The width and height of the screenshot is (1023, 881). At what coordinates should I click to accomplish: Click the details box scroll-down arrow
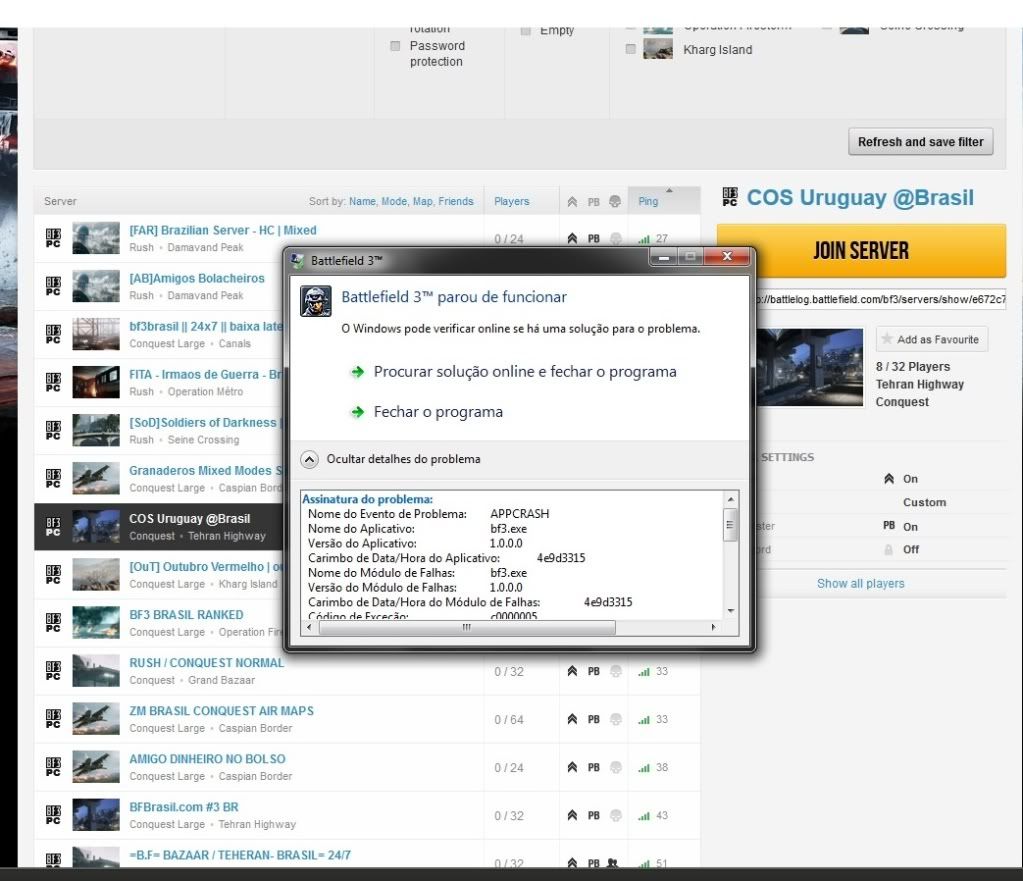[730, 610]
